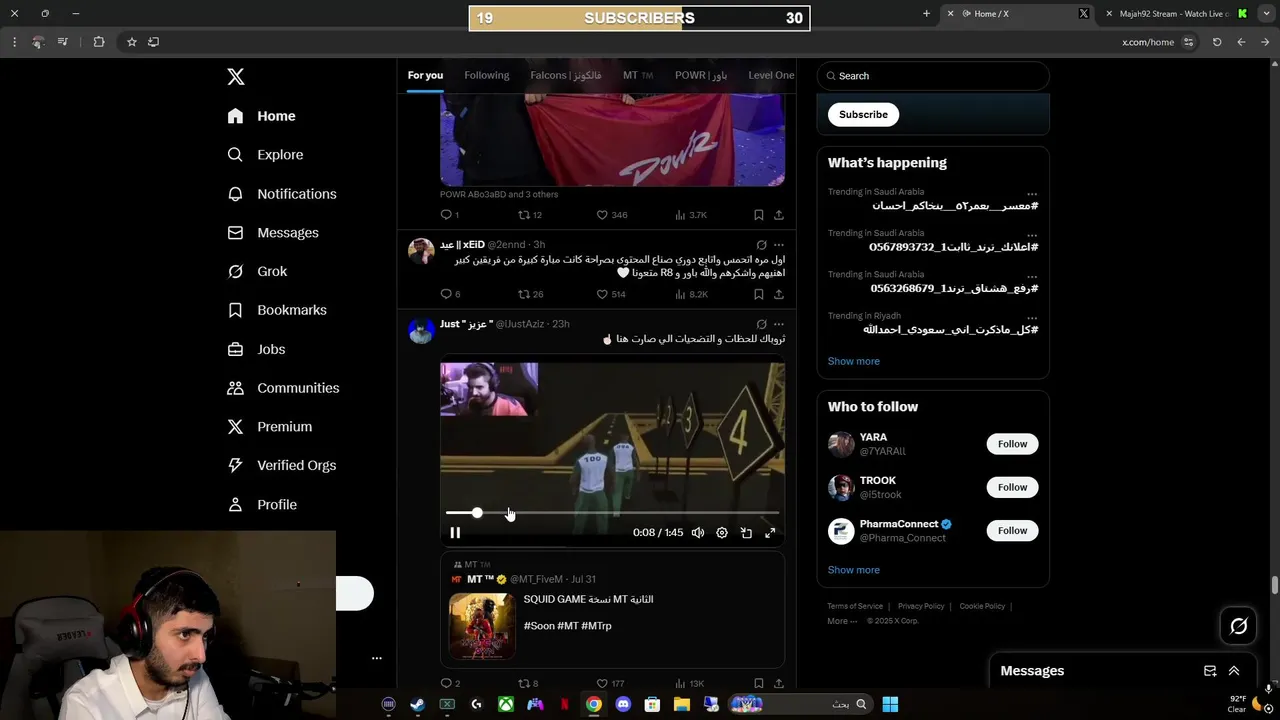
Task: Follow PharmaConnect
Action: (1012, 531)
